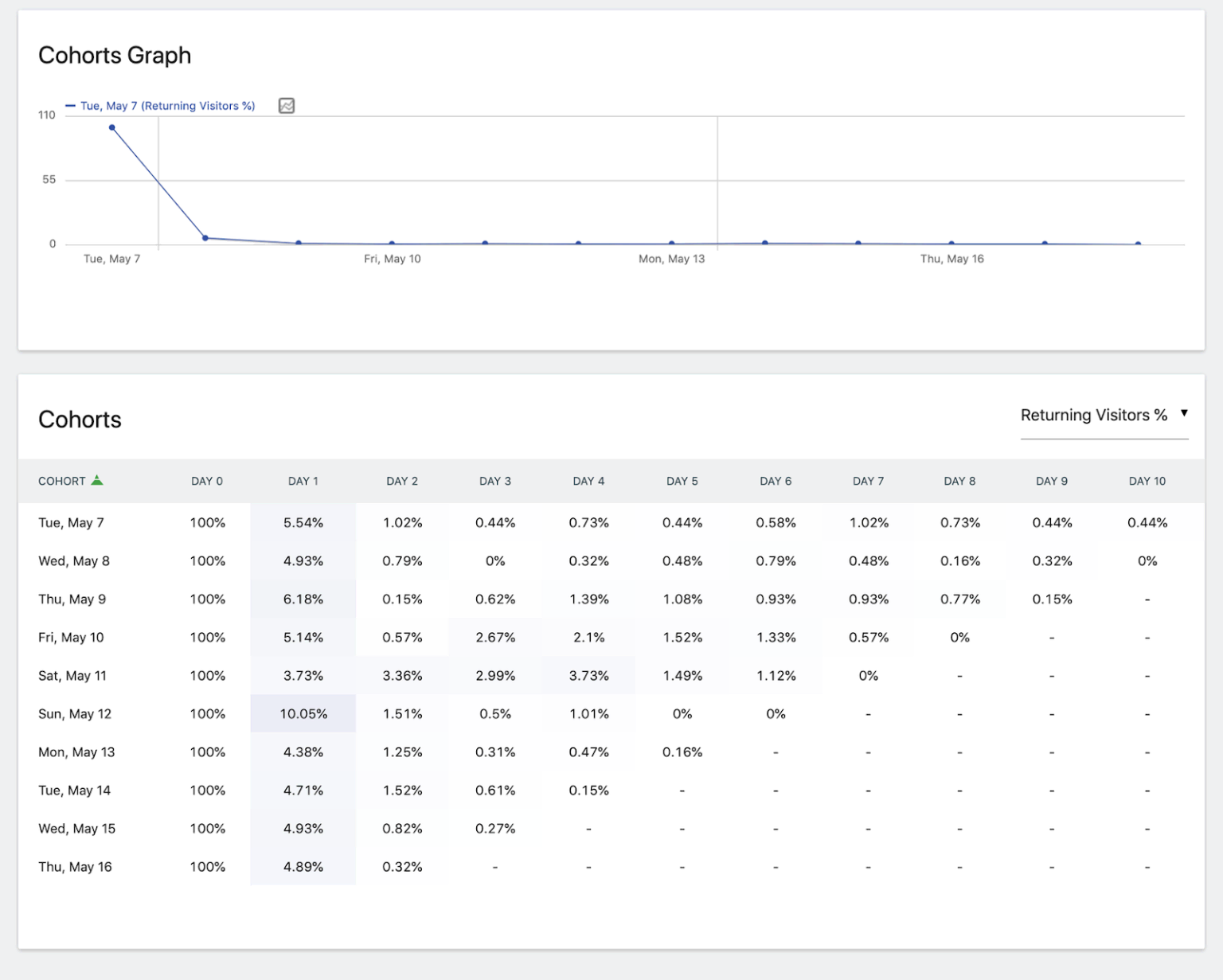This screenshot has height=980, width=1223.
Task: Select the DAY 1 column header
Action: point(303,481)
